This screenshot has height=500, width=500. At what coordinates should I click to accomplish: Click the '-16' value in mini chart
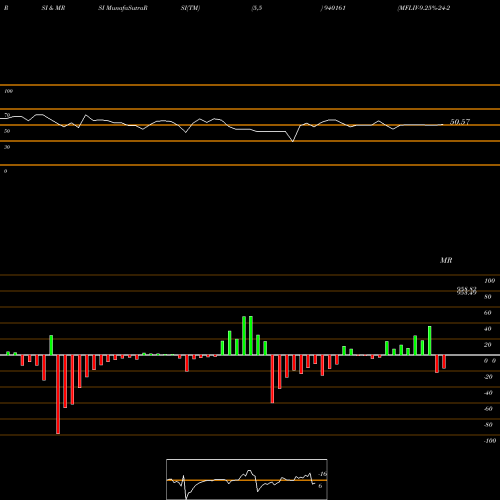(323, 474)
